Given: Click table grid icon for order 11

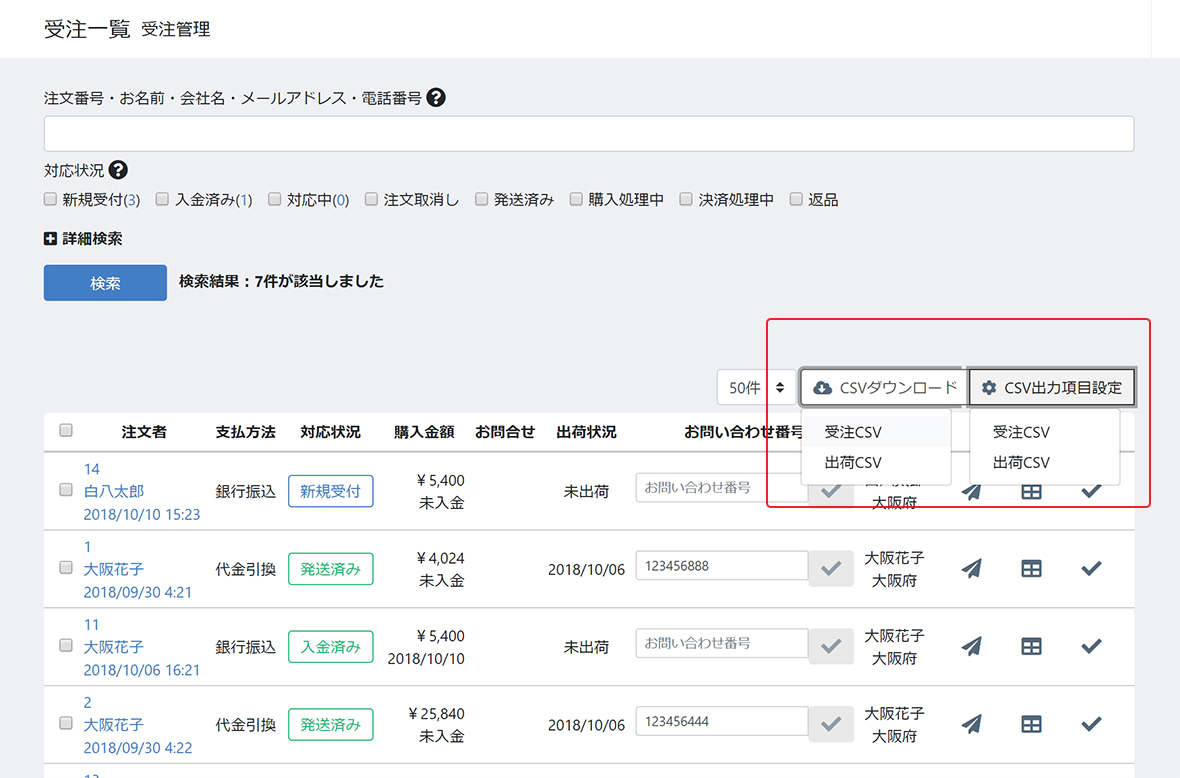Looking at the screenshot, I should [1031, 646].
